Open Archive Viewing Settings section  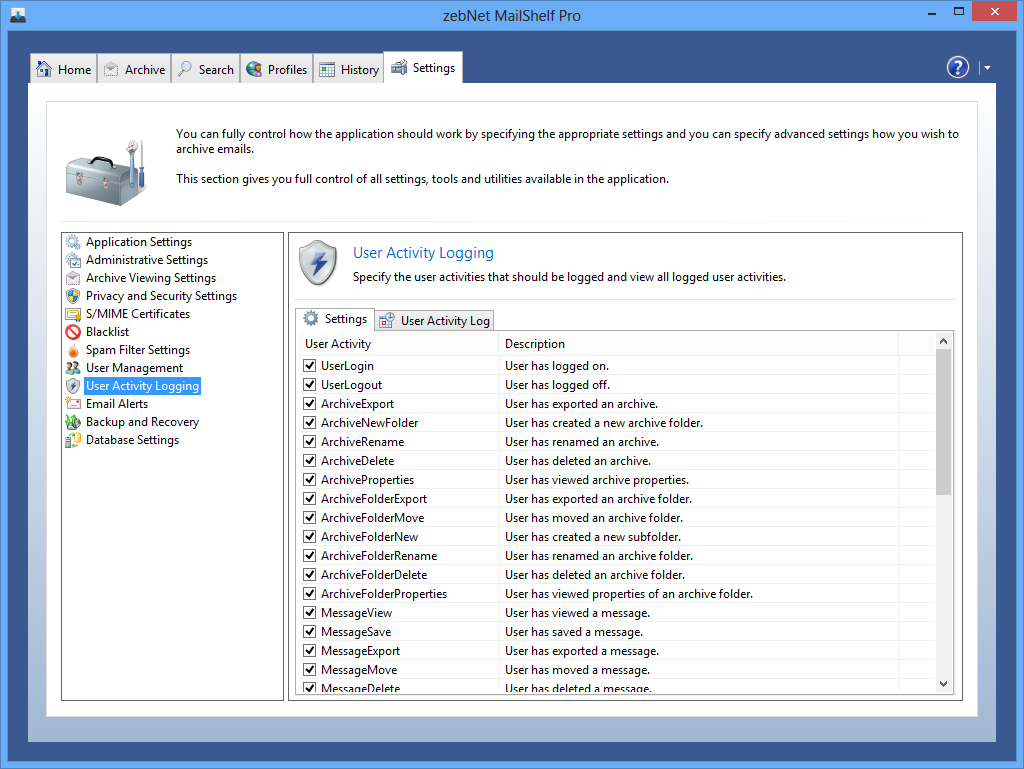[x=150, y=278]
